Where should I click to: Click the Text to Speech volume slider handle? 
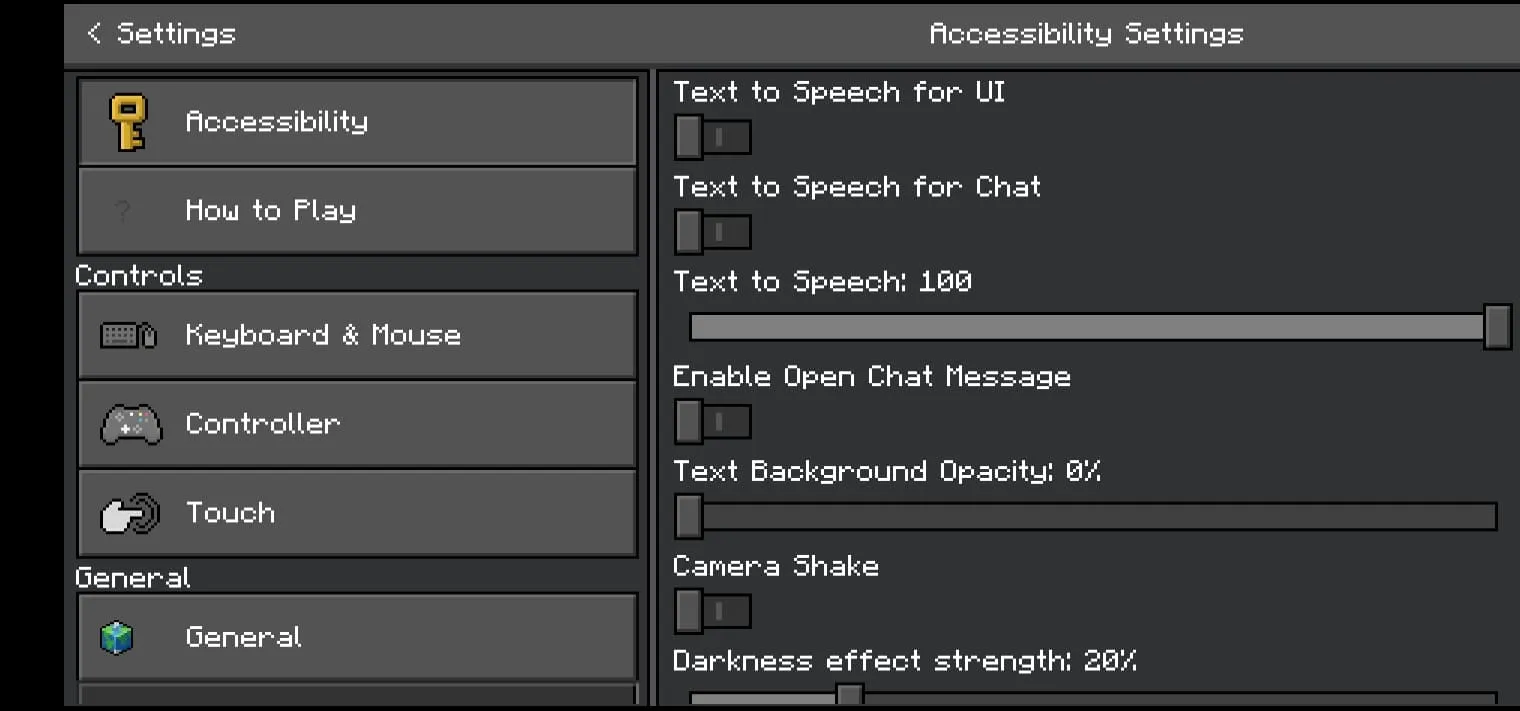pyautogui.click(x=1497, y=327)
